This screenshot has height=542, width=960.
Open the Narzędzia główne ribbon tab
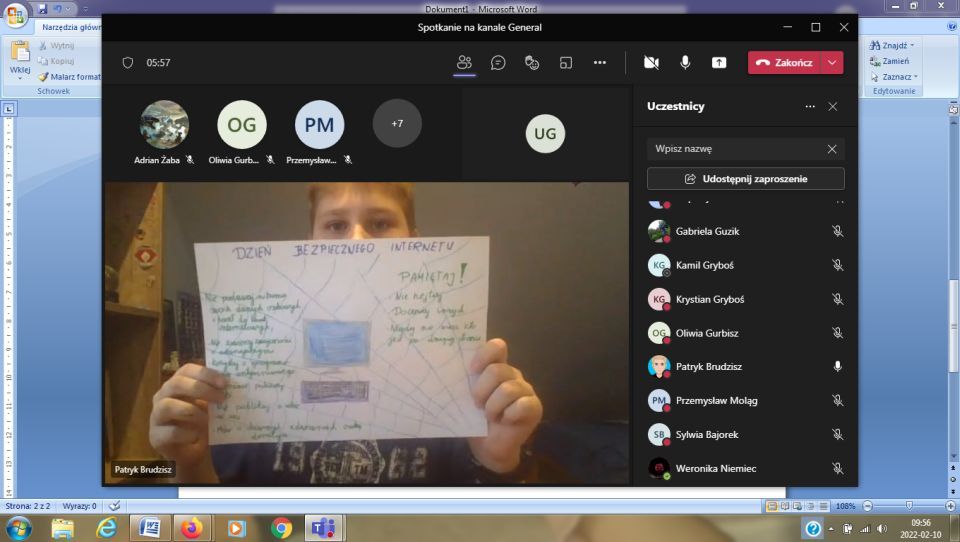point(71,28)
